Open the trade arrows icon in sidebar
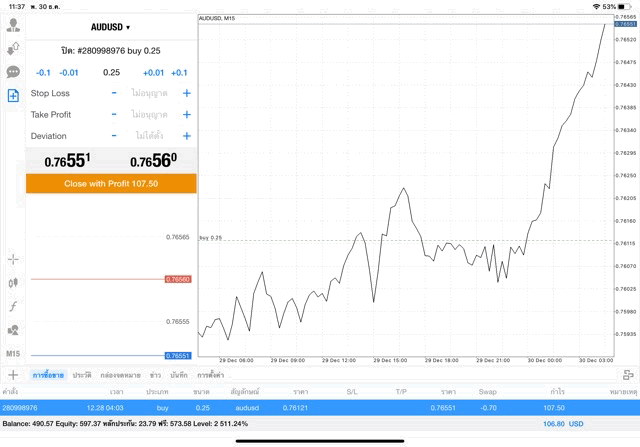The image size is (640, 447). tap(13, 49)
